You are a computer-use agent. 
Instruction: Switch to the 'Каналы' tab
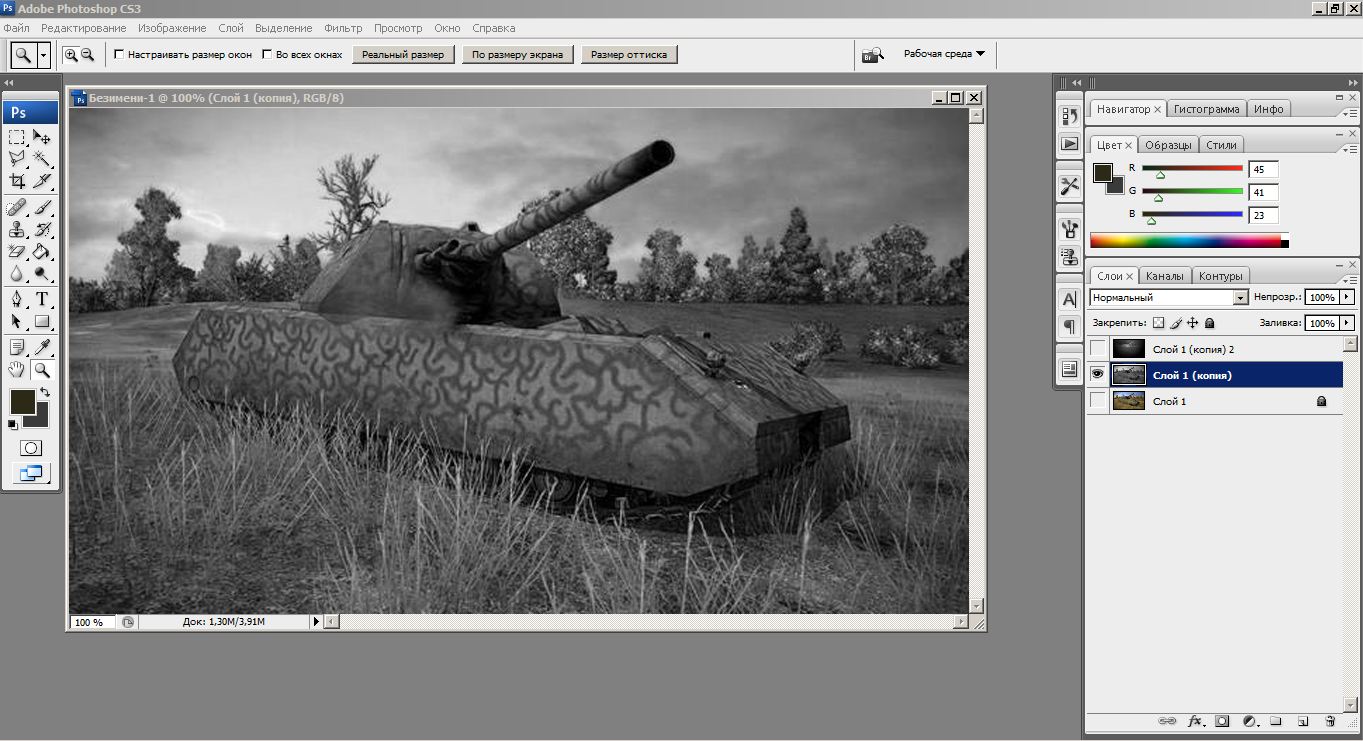tap(1164, 276)
